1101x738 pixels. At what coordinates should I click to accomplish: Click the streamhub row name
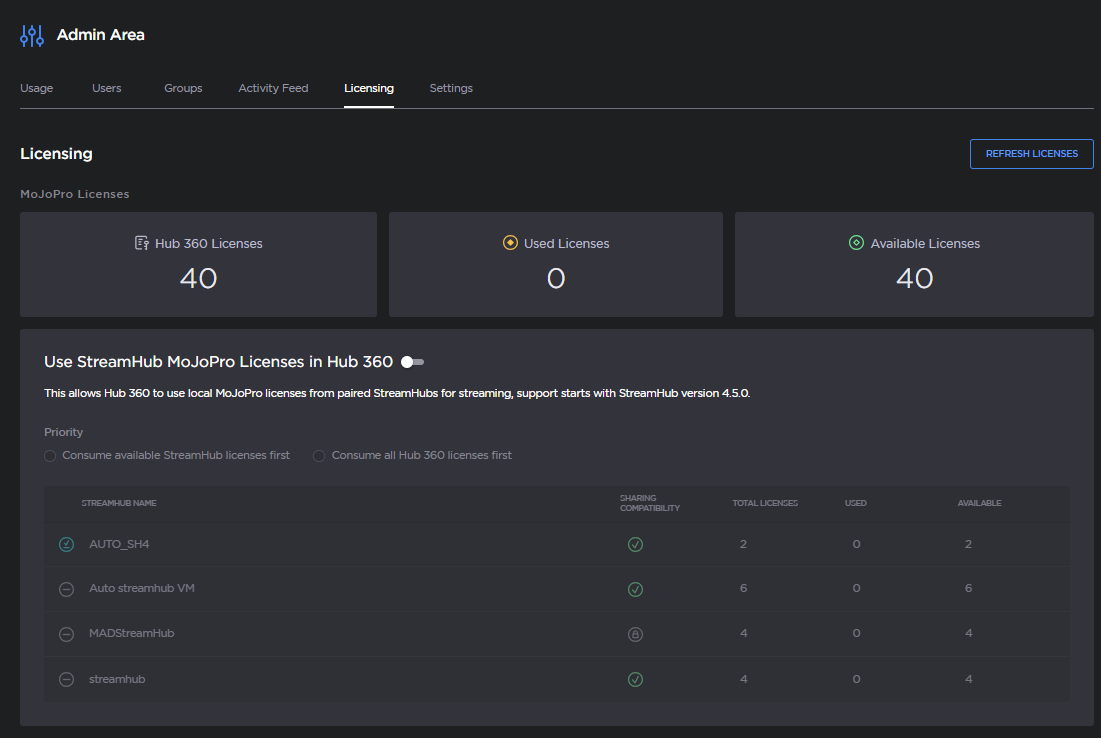117,679
